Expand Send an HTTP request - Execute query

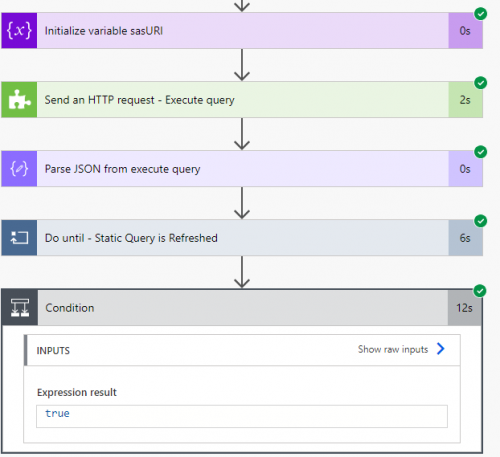pyautogui.click(x=243, y=100)
